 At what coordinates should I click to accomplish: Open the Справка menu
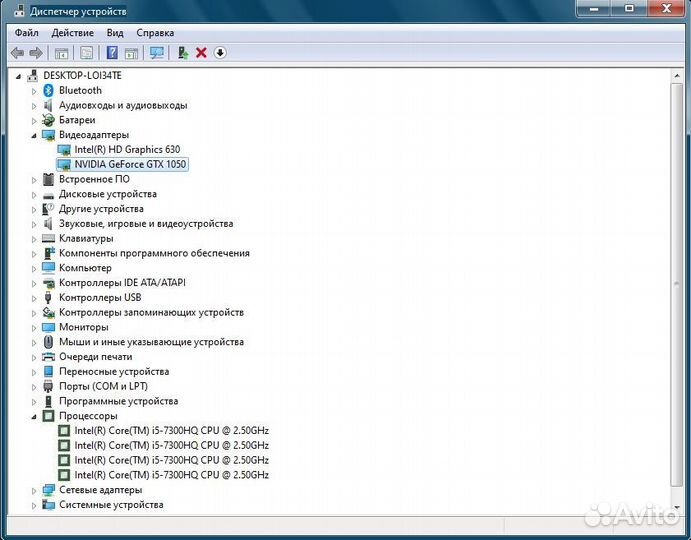(x=154, y=32)
